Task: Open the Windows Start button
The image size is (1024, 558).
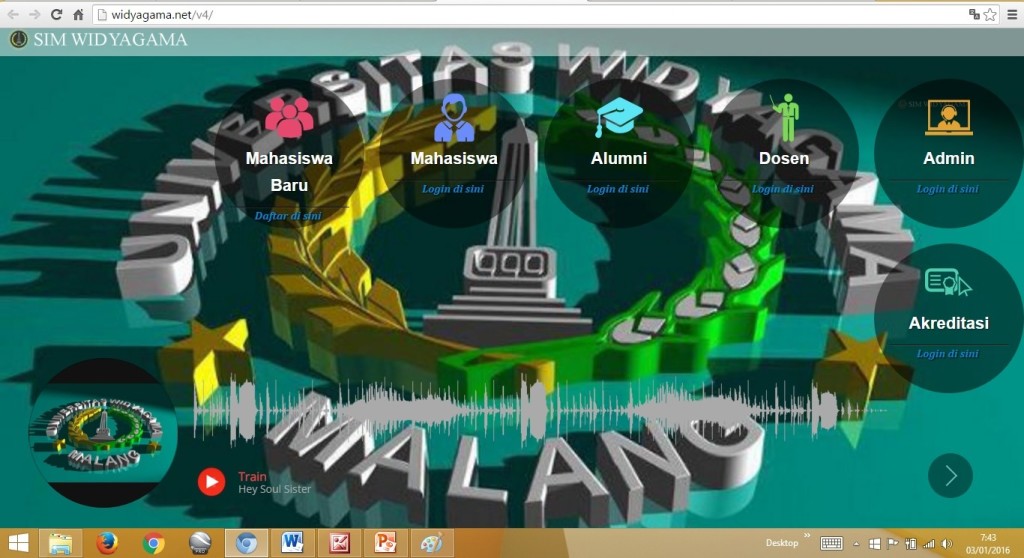Action: 18,543
